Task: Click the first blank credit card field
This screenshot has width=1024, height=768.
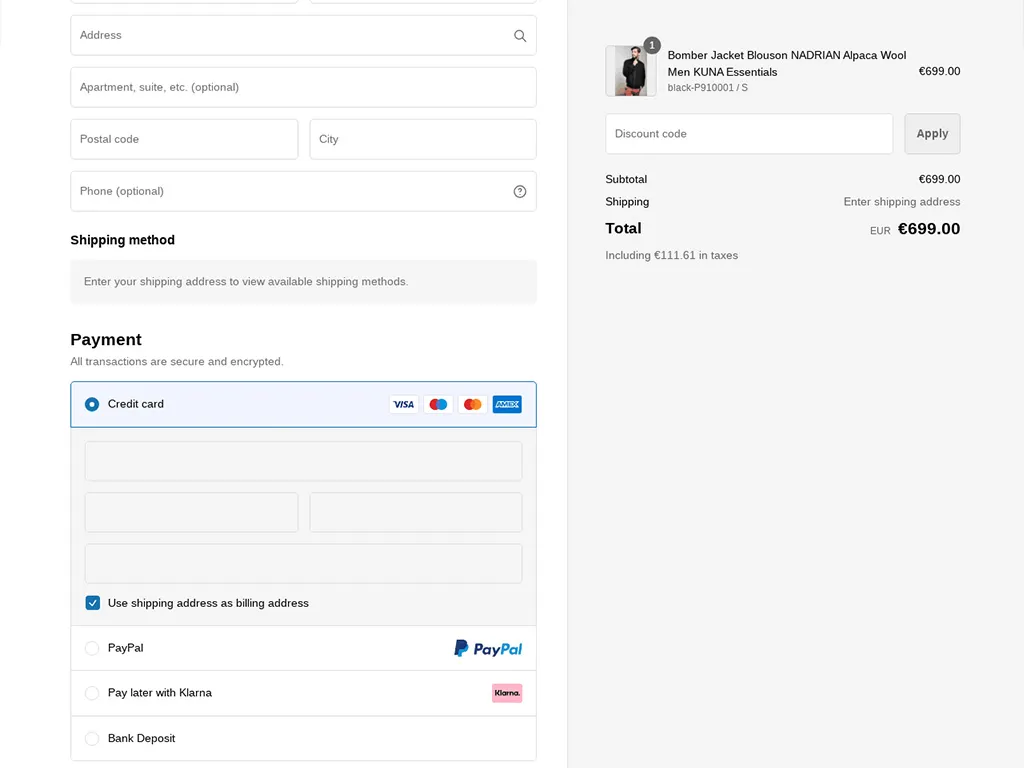Action: [304, 461]
